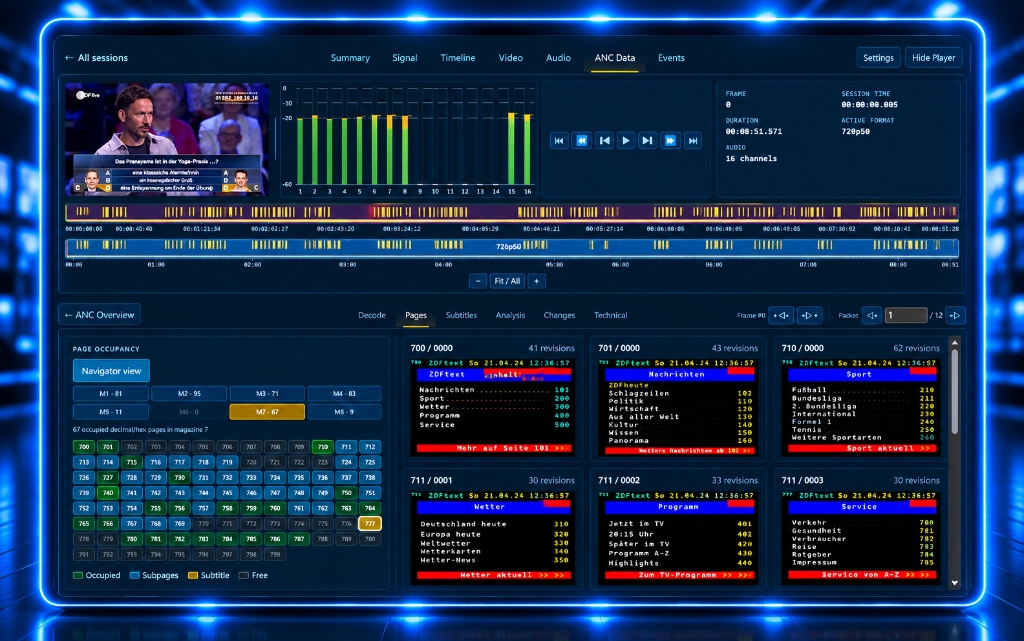The image size is (1024, 641).
Task: Open the Analysis sub-tab
Action: point(510,315)
